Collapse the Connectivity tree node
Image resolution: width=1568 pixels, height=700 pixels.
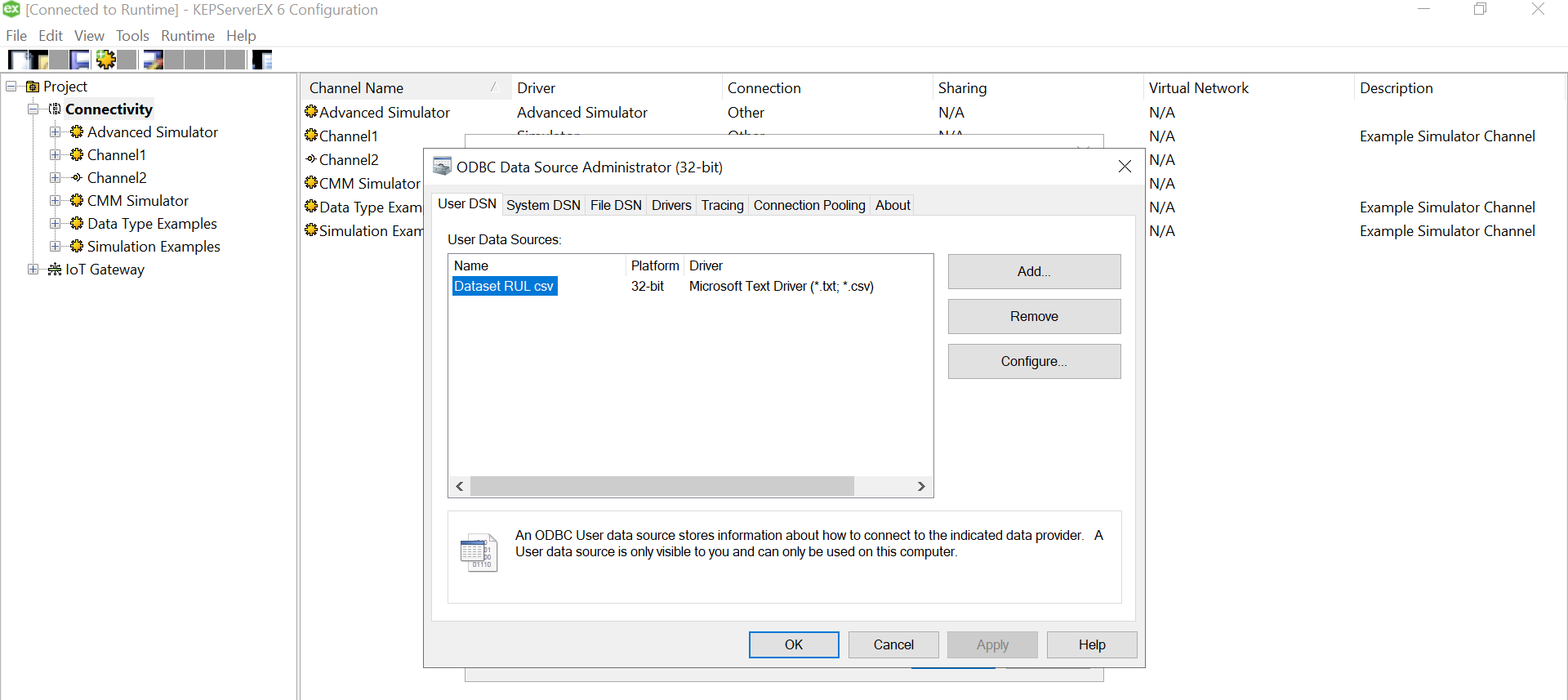pos(33,109)
